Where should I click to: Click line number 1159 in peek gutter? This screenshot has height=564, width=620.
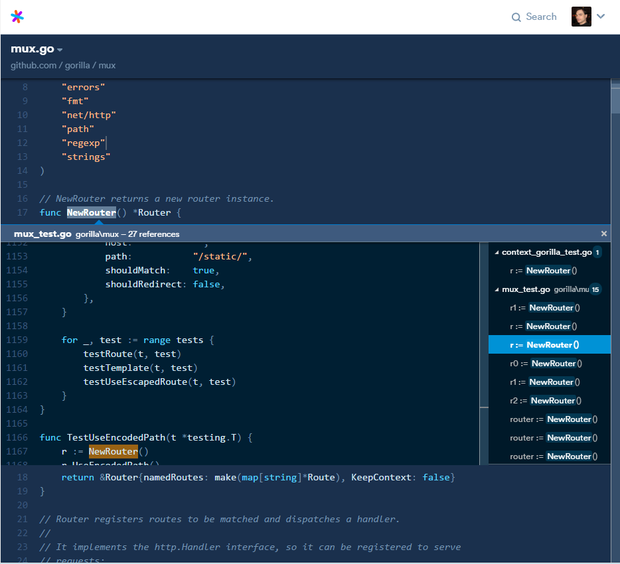coord(17,340)
